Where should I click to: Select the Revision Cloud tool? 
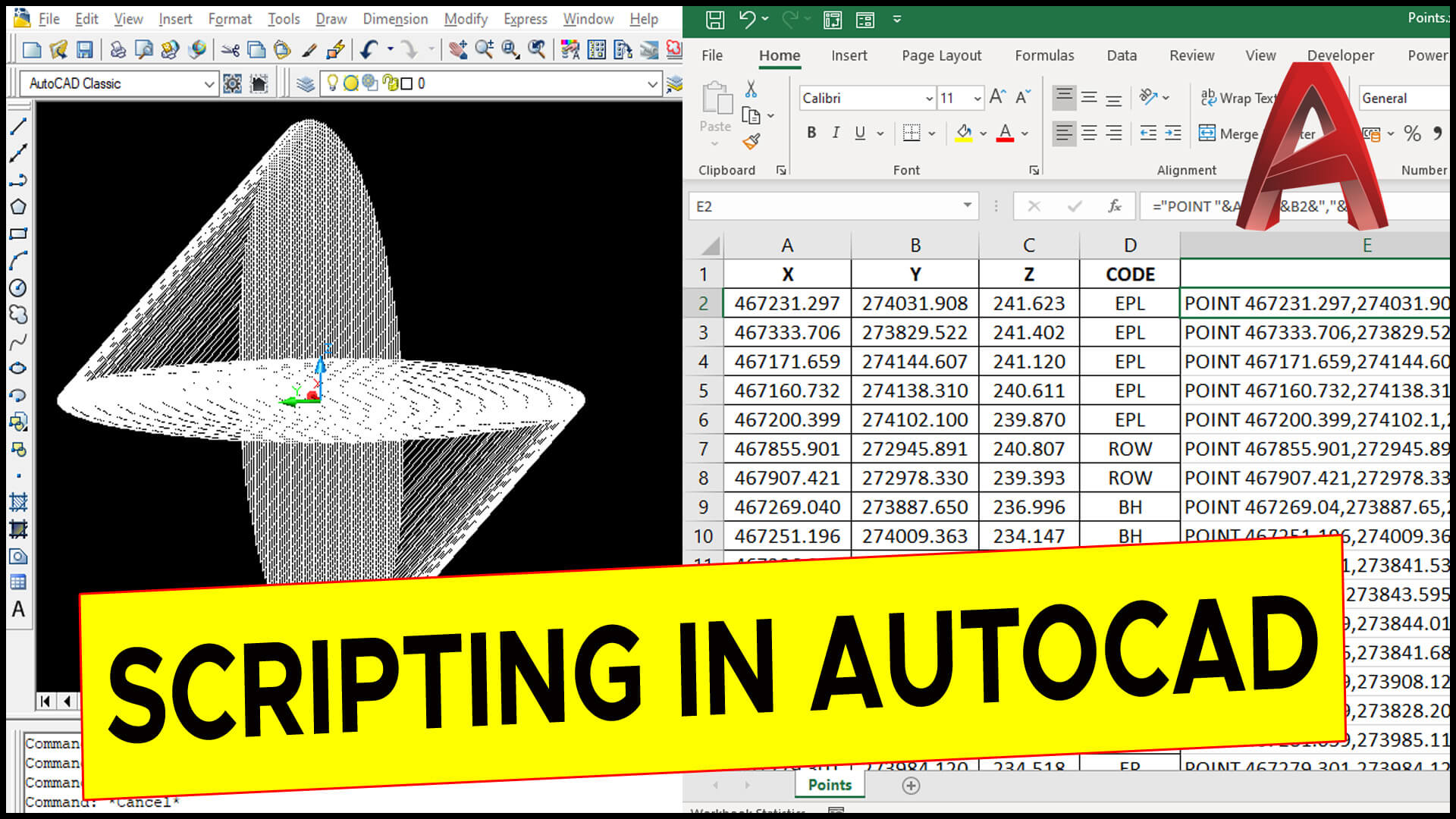point(20,313)
